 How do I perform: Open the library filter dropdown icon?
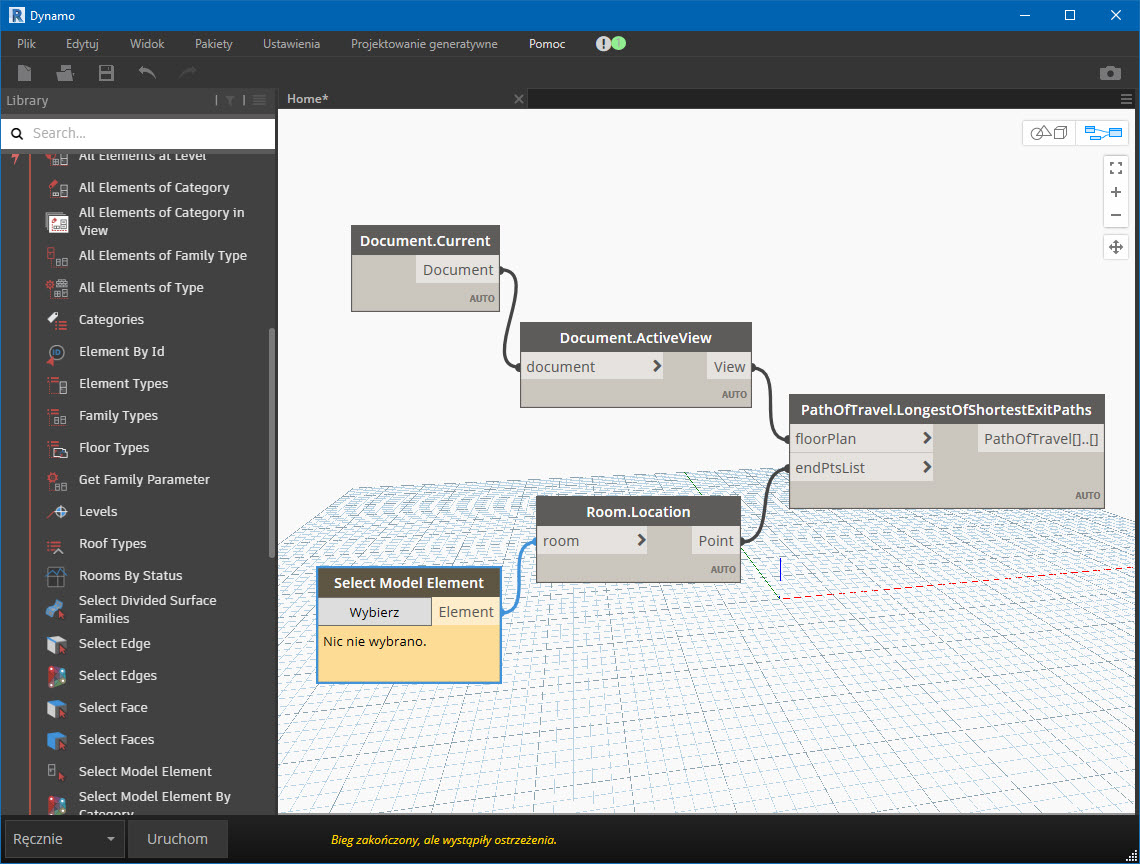coord(230,100)
